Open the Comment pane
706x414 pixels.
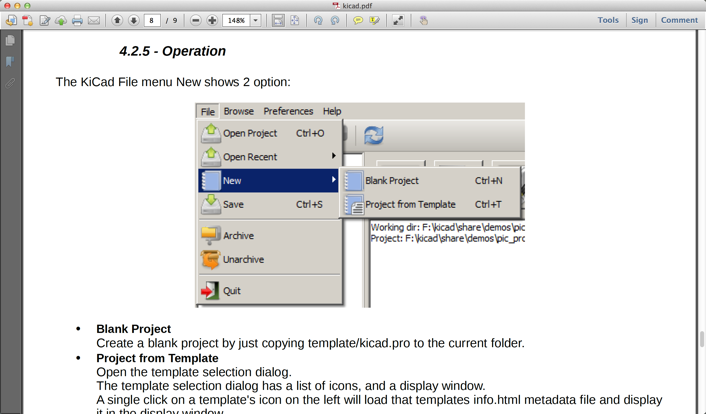tap(679, 20)
